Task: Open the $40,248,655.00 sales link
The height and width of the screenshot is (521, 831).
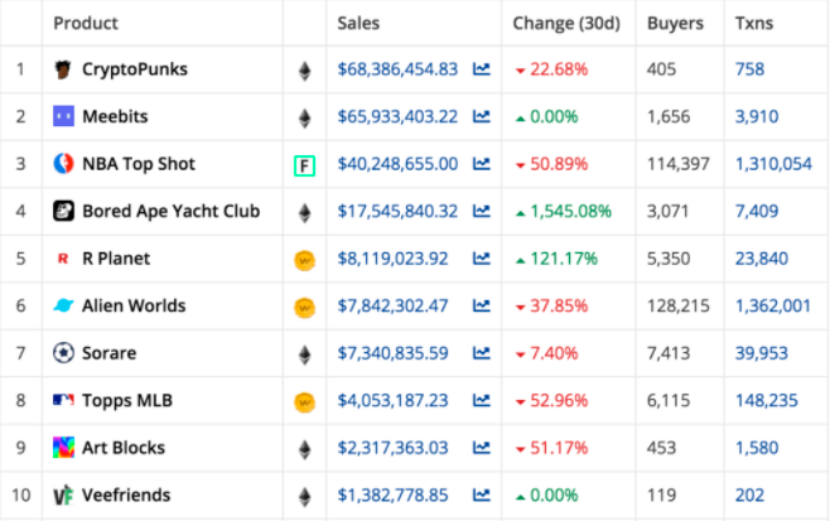Action: [x=397, y=164]
